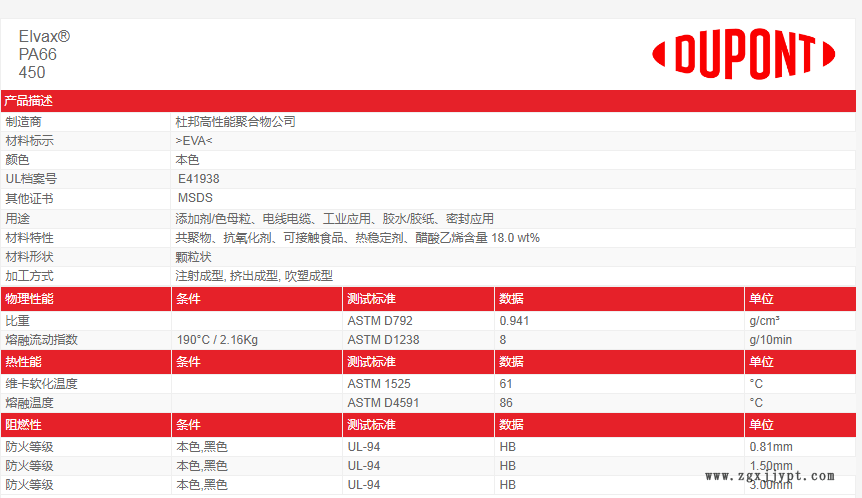Image resolution: width=862 pixels, height=498 pixels.
Task: Click the 阻燃性 section header
Action: pos(26,425)
